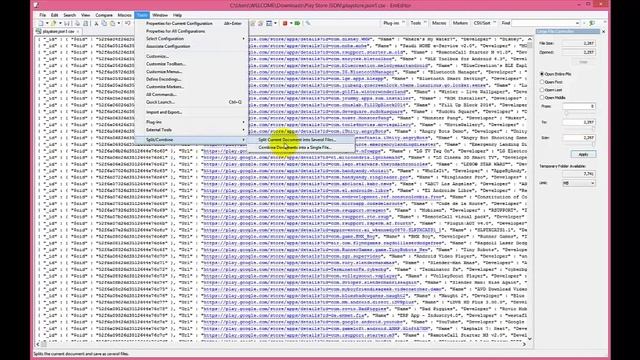Choose Customize Markers menu entry
The width and height of the screenshot is (640, 360).
[x=192, y=87]
